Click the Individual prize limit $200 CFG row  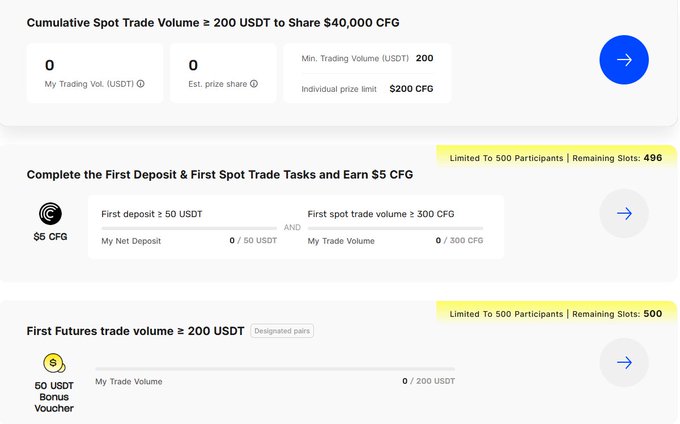[x=367, y=89]
